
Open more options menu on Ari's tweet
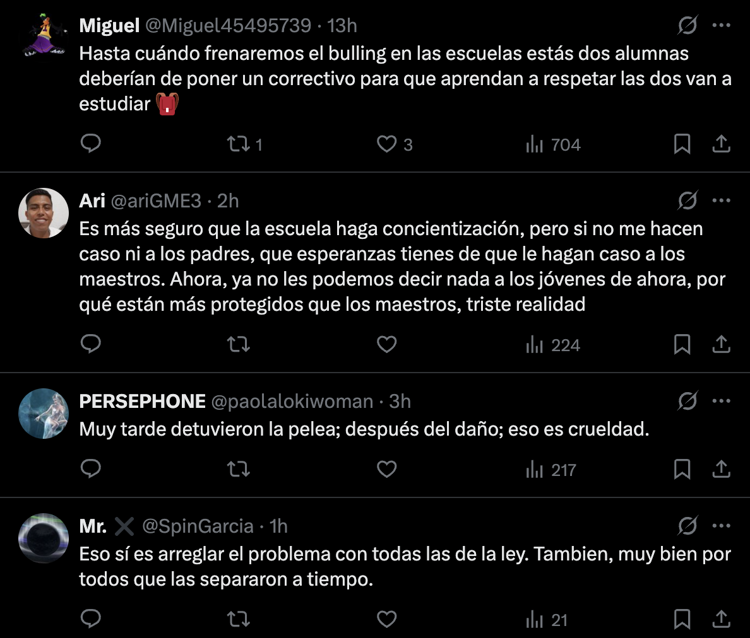[720, 201]
